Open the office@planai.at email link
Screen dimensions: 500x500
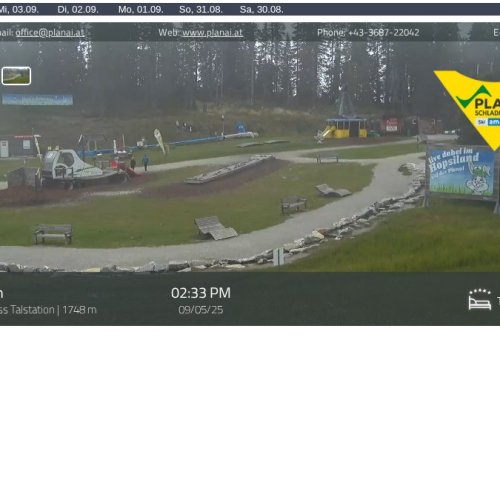tap(50, 32)
